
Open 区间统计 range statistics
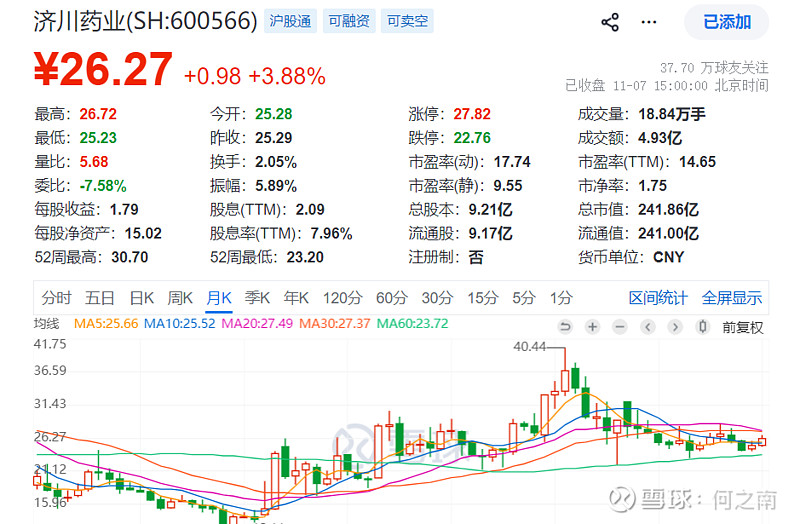click(658, 297)
